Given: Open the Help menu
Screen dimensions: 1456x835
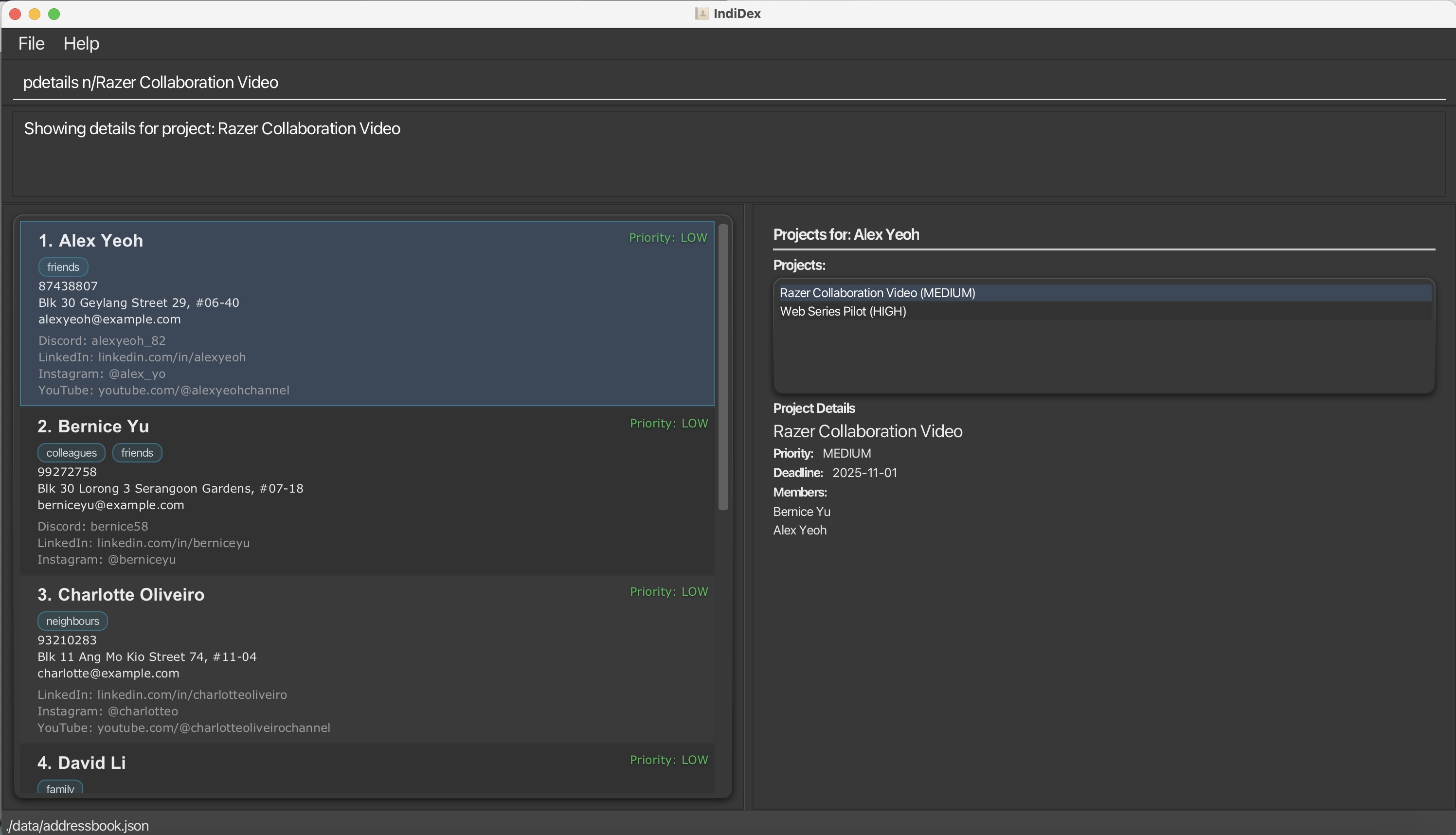Looking at the screenshot, I should tap(81, 44).
